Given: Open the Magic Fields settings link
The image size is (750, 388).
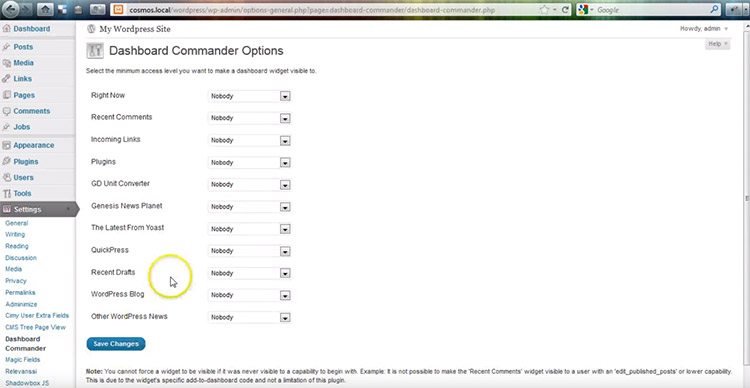Looking at the screenshot, I should (x=22, y=360).
